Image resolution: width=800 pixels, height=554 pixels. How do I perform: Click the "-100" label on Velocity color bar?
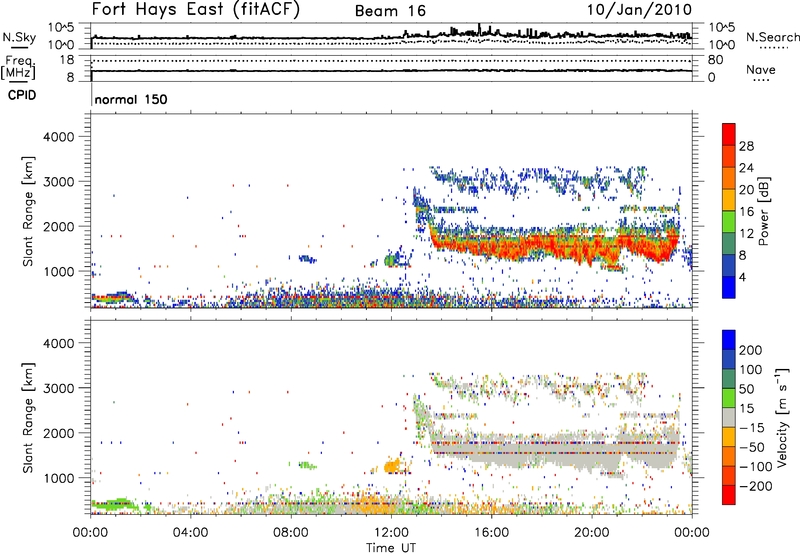point(755,467)
